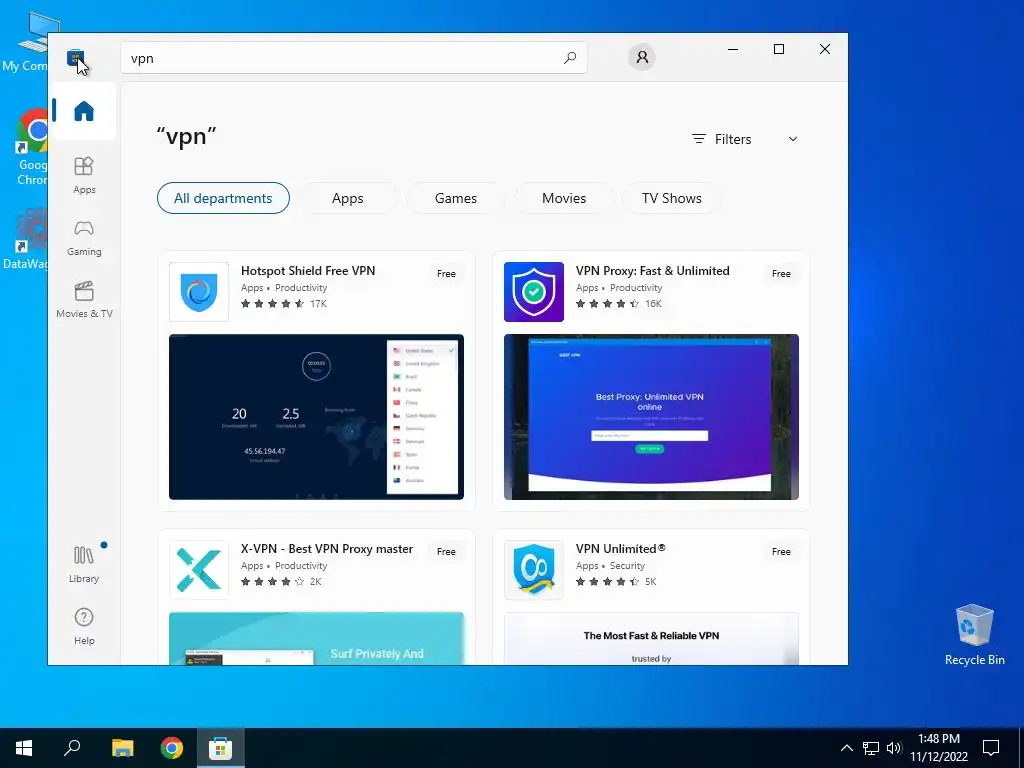
Task: Open the Library in the sidebar
Action: 84,564
